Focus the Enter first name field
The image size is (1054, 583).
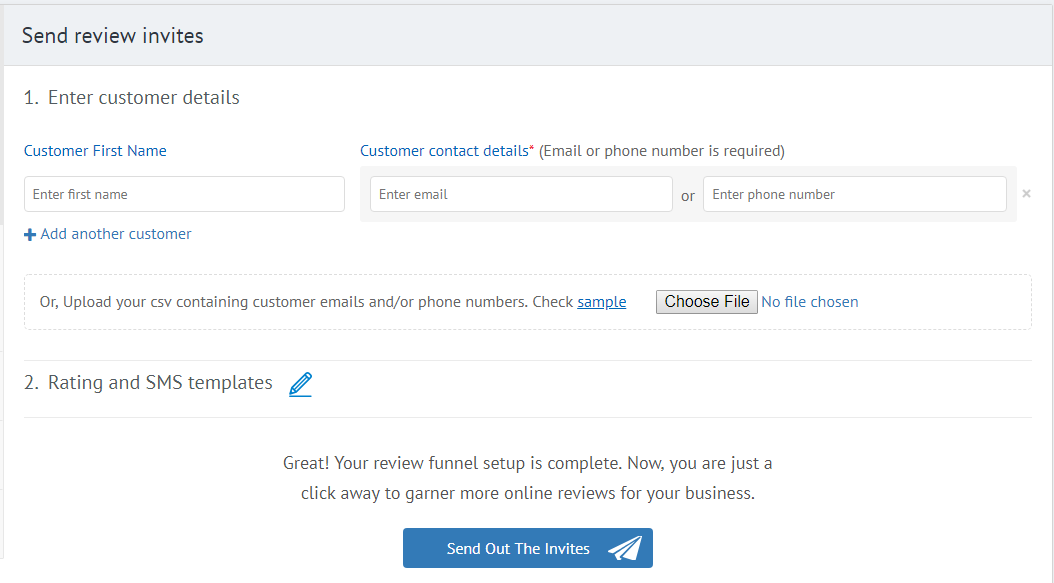click(184, 194)
